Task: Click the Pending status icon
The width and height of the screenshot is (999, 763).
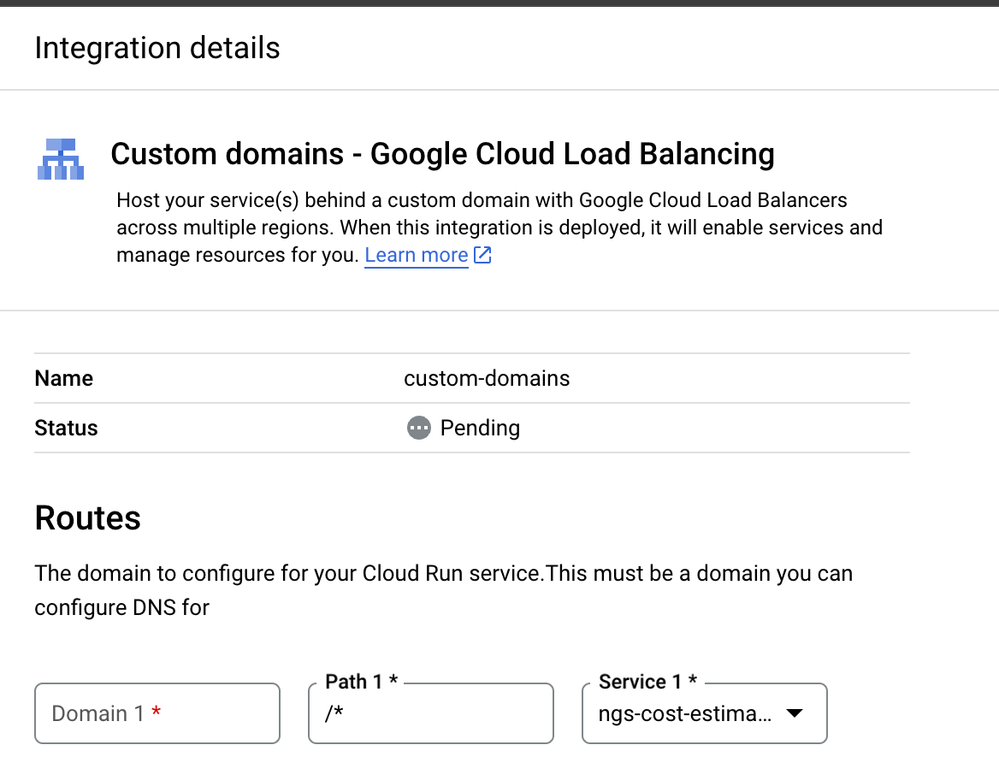Action: pyautogui.click(x=419, y=428)
